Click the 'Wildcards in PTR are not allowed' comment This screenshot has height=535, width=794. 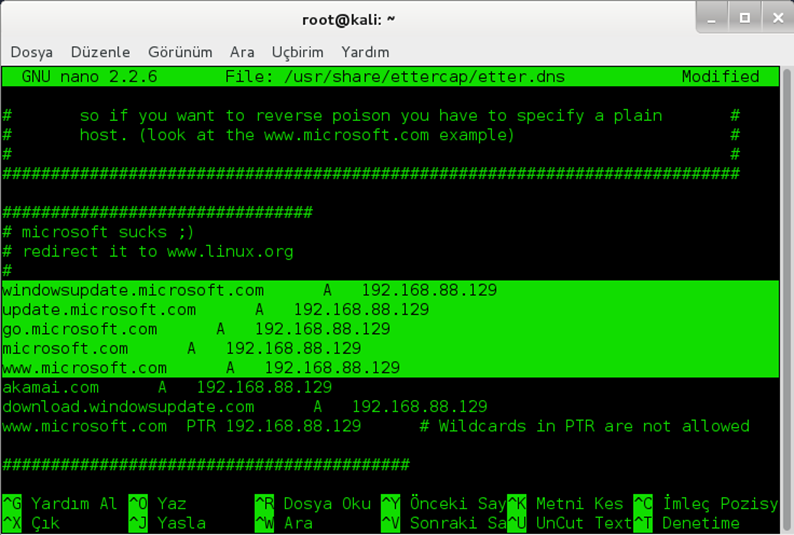tap(585, 426)
